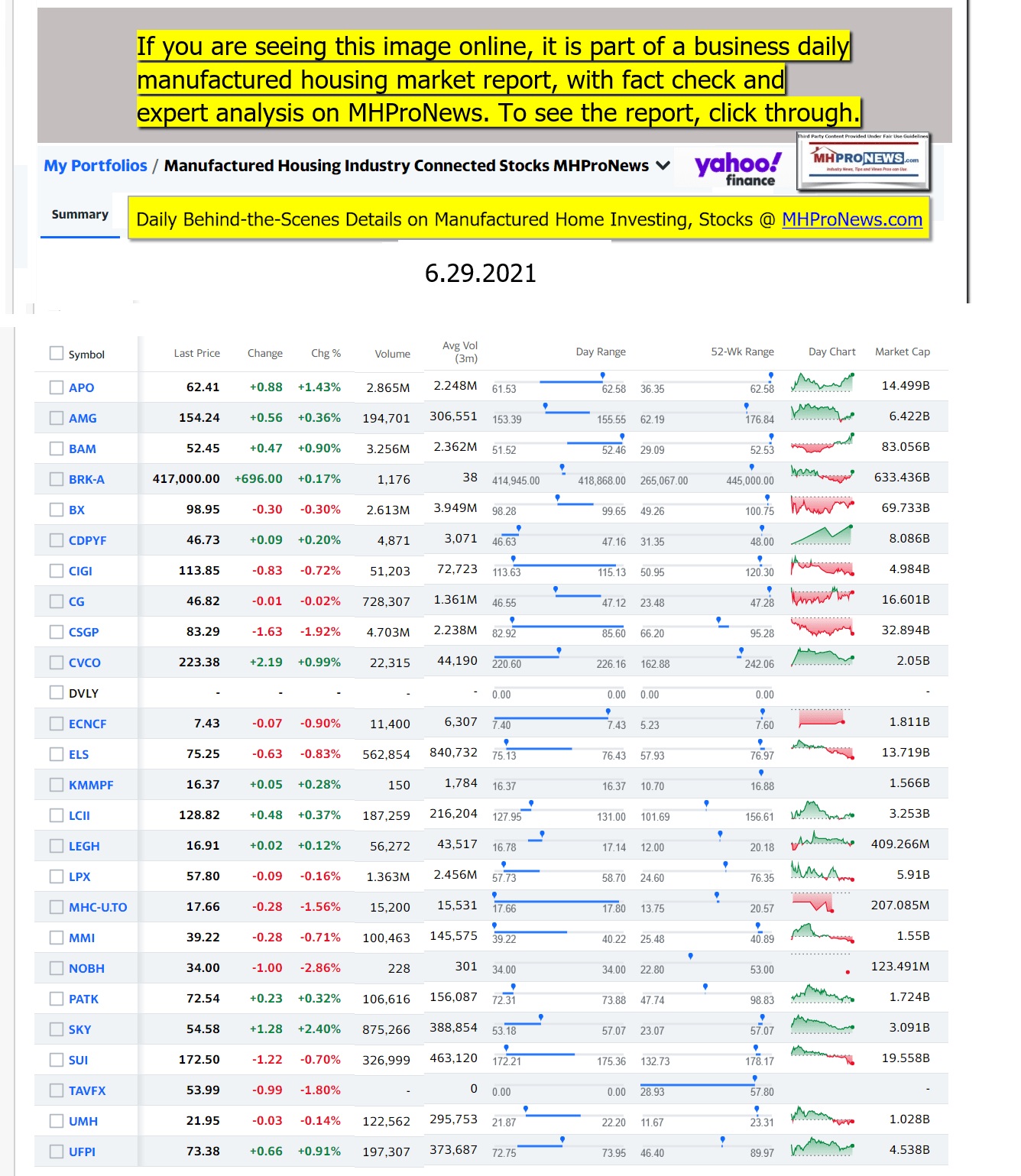Open the BX day chart sparkline

822,504
